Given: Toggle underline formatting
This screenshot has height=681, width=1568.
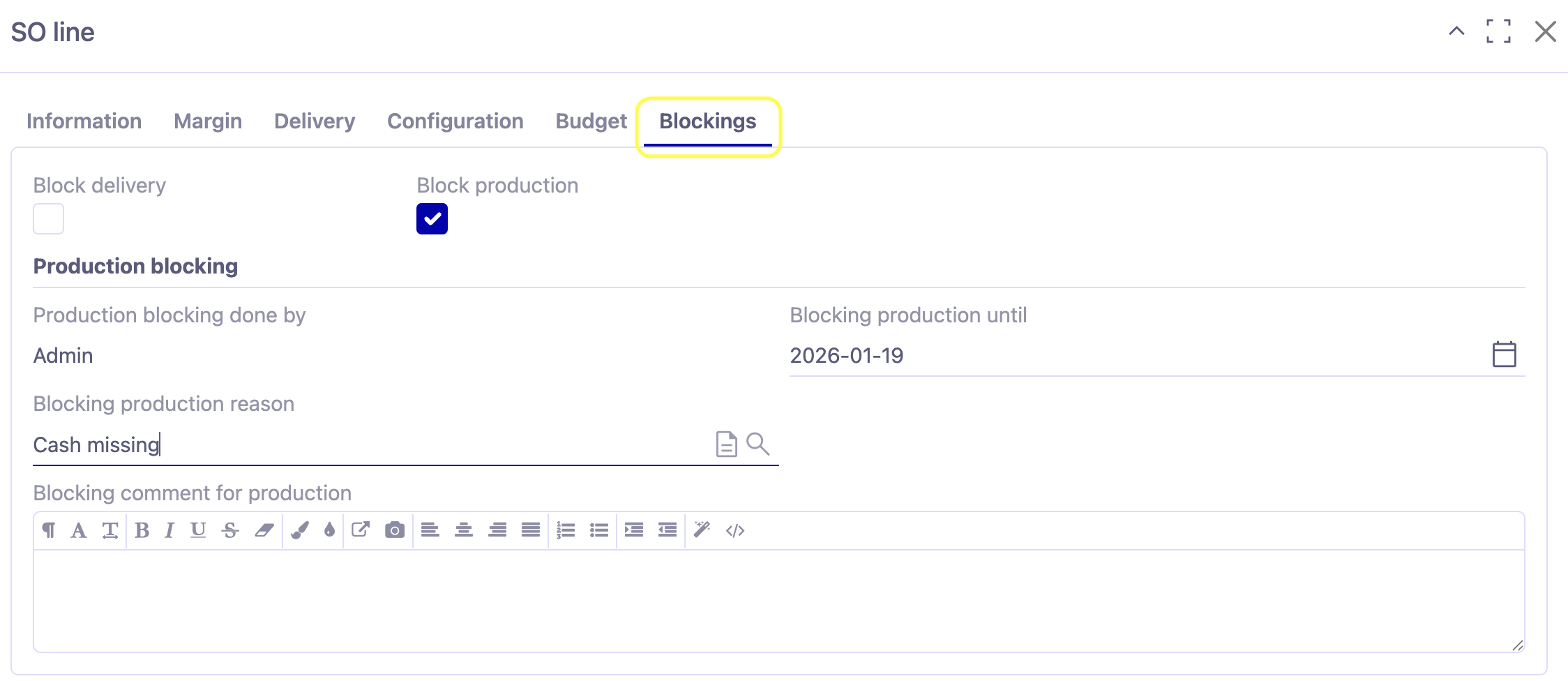Looking at the screenshot, I should pos(198,530).
